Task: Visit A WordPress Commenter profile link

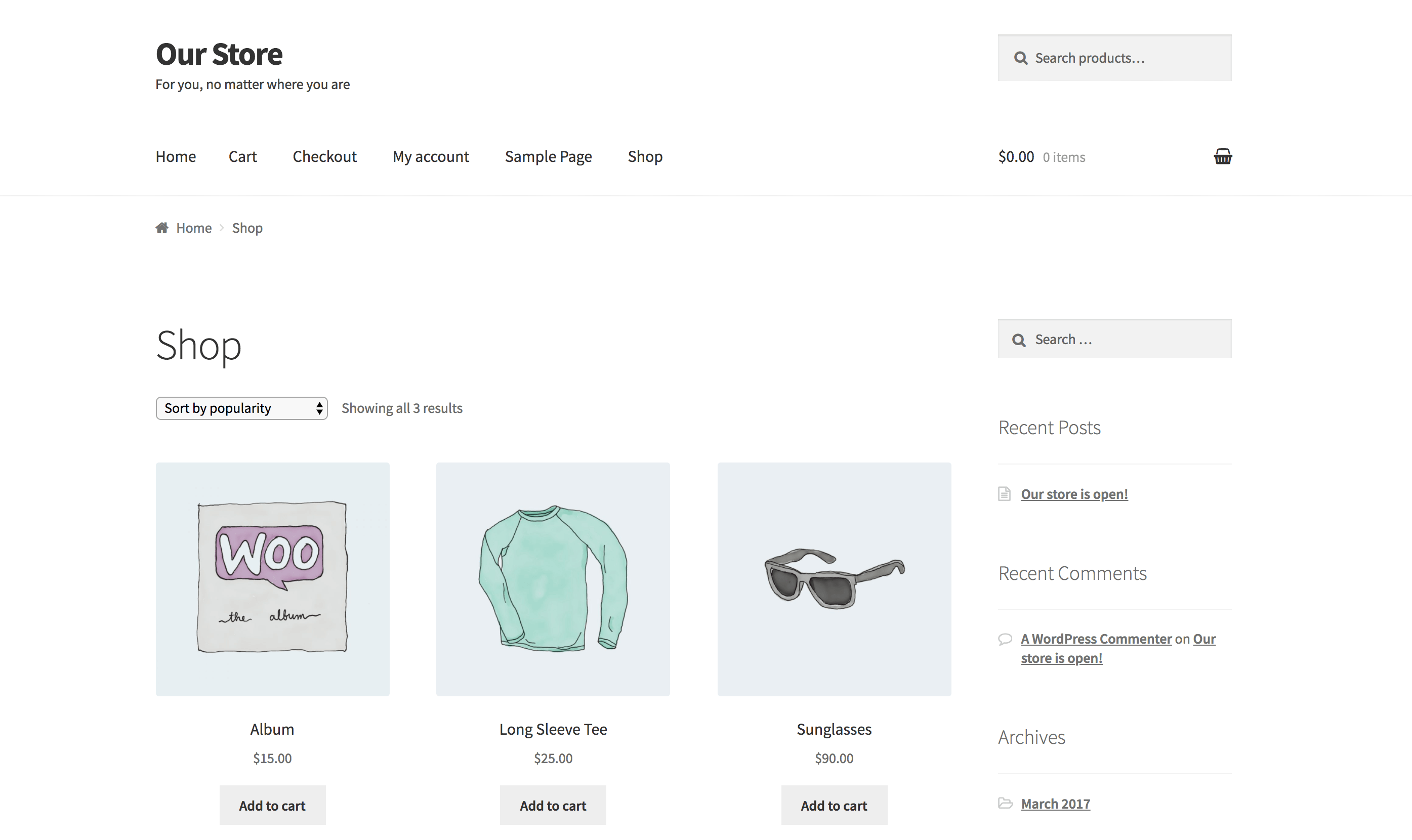Action: [x=1096, y=639]
